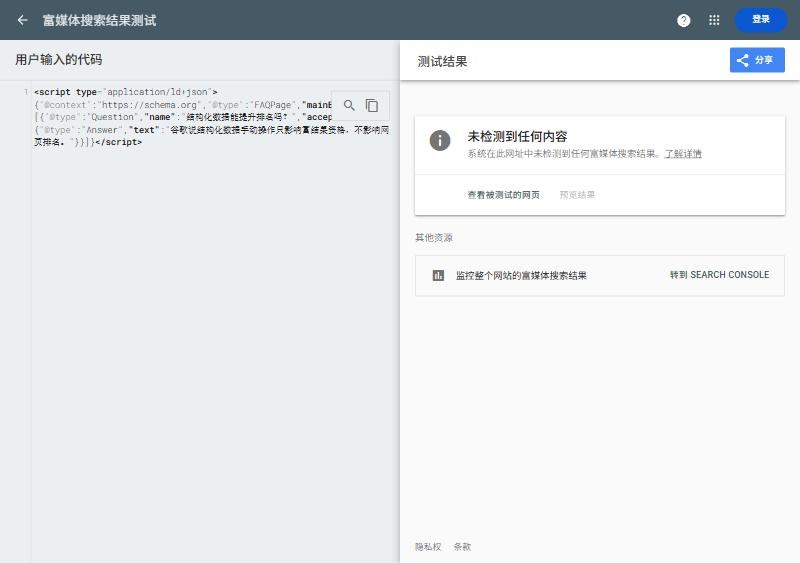
Task: Click the closing </script> tag in code
Action: point(118,142)
